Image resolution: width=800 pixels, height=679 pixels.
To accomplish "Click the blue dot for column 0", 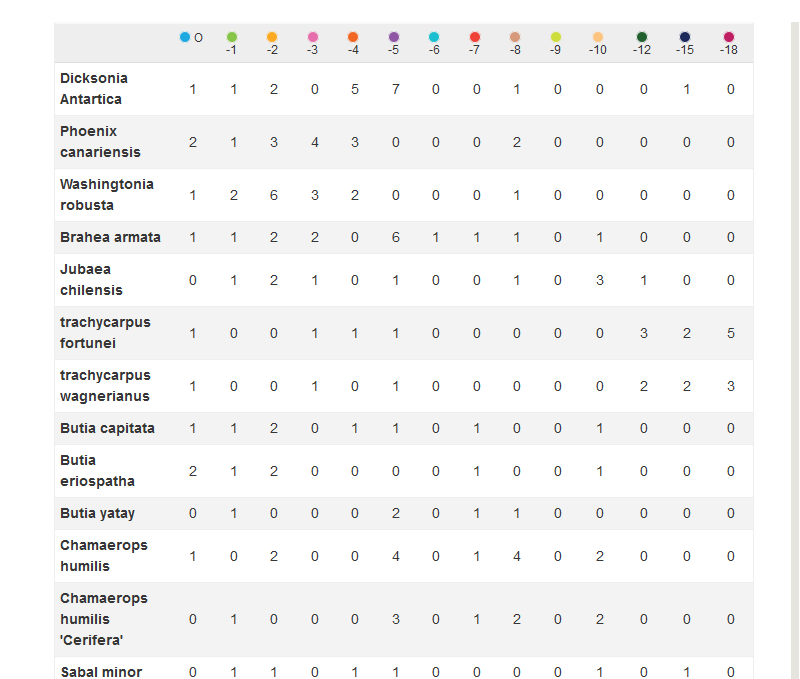I will [x=185, y=37].
